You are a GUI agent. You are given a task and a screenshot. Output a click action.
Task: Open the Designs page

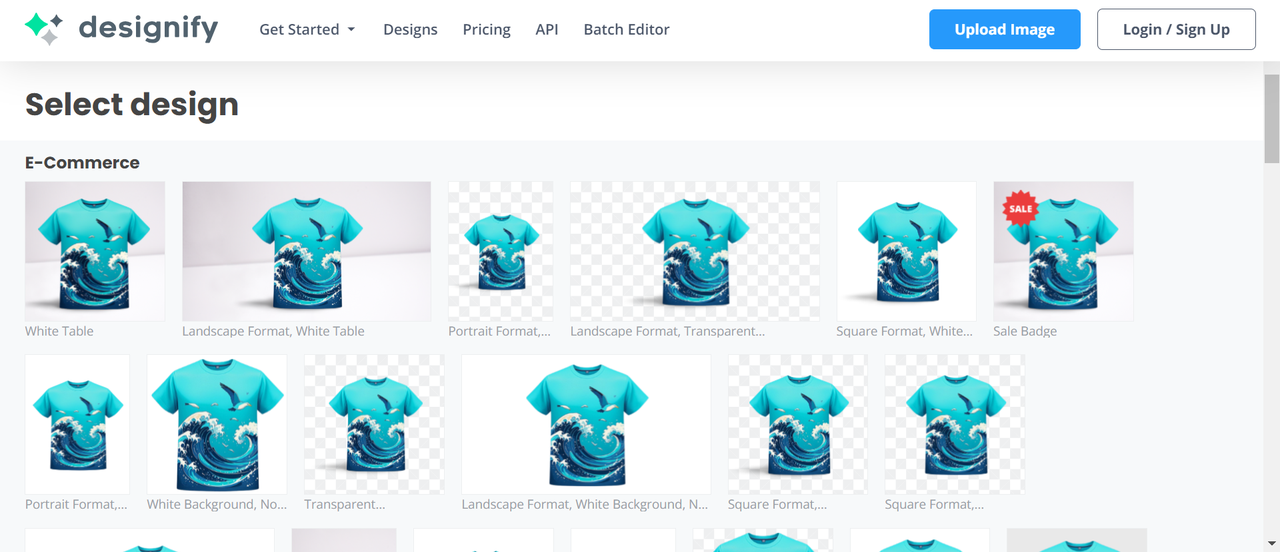410,30
